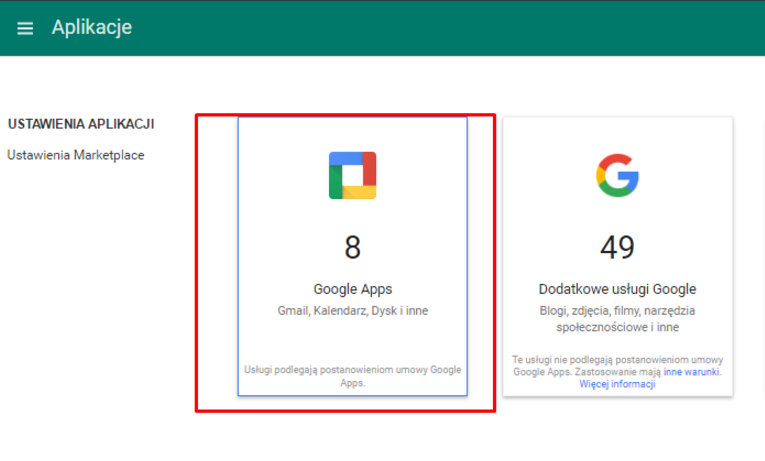The image size is (765, 461).
Task: Follow the inne warunki link
Action: coord(691,372)
